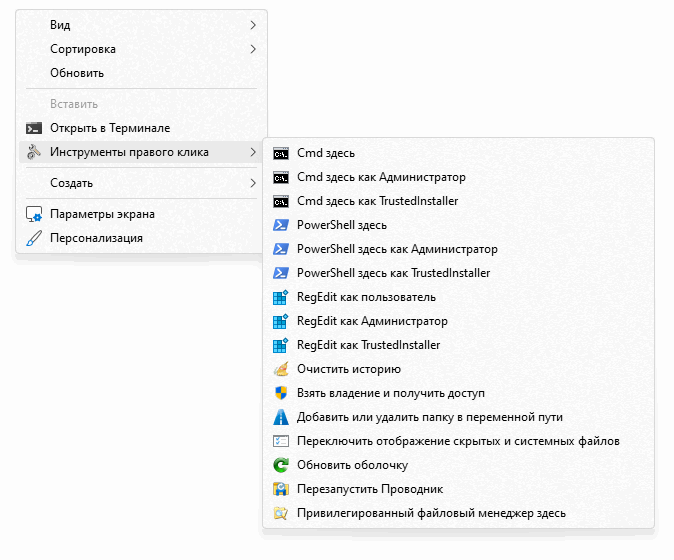Image resolution: width=674 pixels, height=560 pixels.
Task: Click the icon beside PowerShell здесь как Администратор
Action: pos(281,249)
